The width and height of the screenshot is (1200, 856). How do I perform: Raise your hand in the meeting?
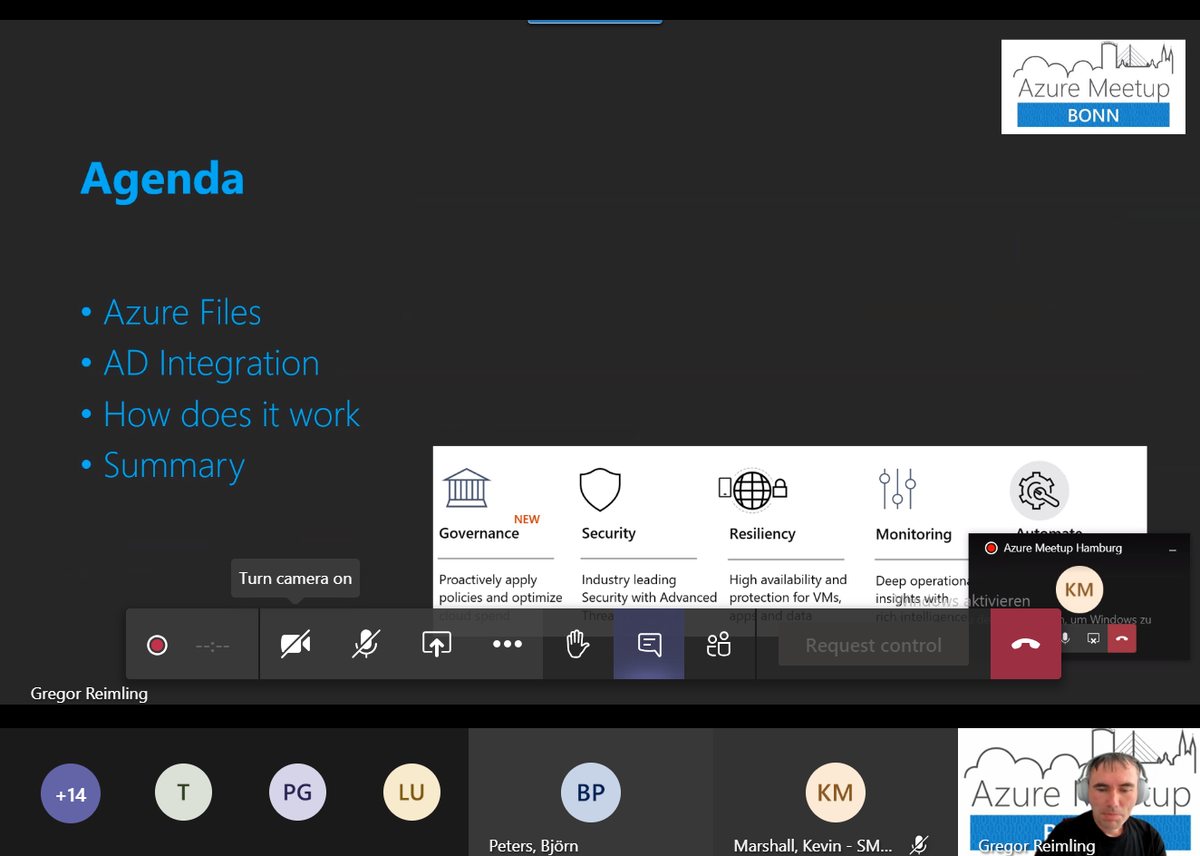[x=578, y=645]
